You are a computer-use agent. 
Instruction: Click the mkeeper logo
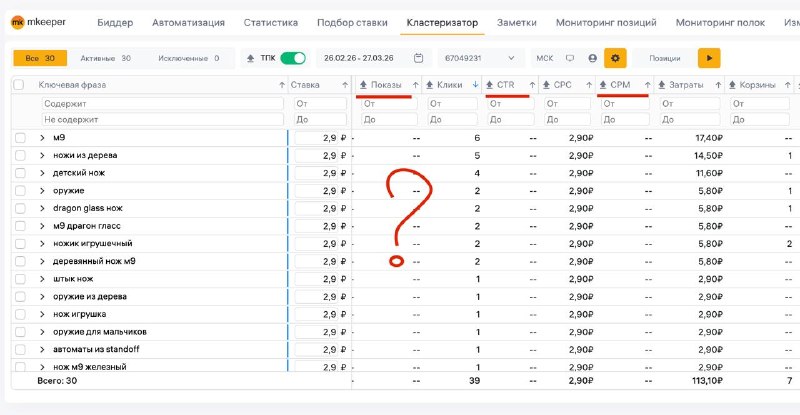(x=38, y=22)
